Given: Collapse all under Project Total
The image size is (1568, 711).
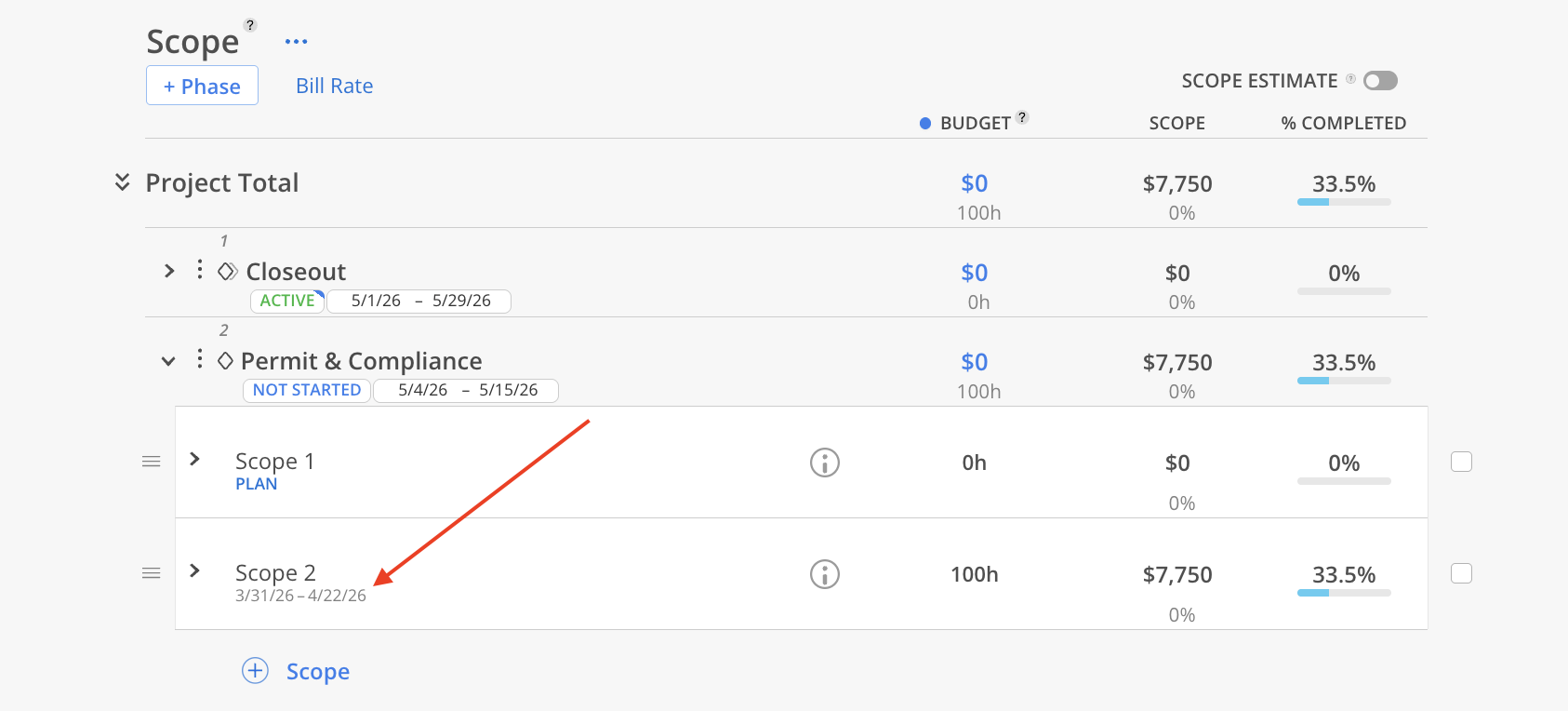Looking at the screenshot, I should (122, 182).
